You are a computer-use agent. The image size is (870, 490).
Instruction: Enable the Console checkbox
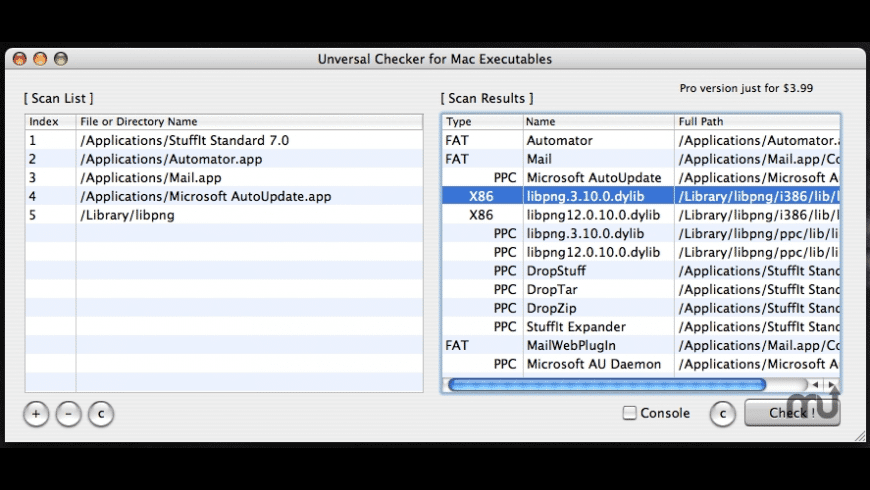point(629,413)
